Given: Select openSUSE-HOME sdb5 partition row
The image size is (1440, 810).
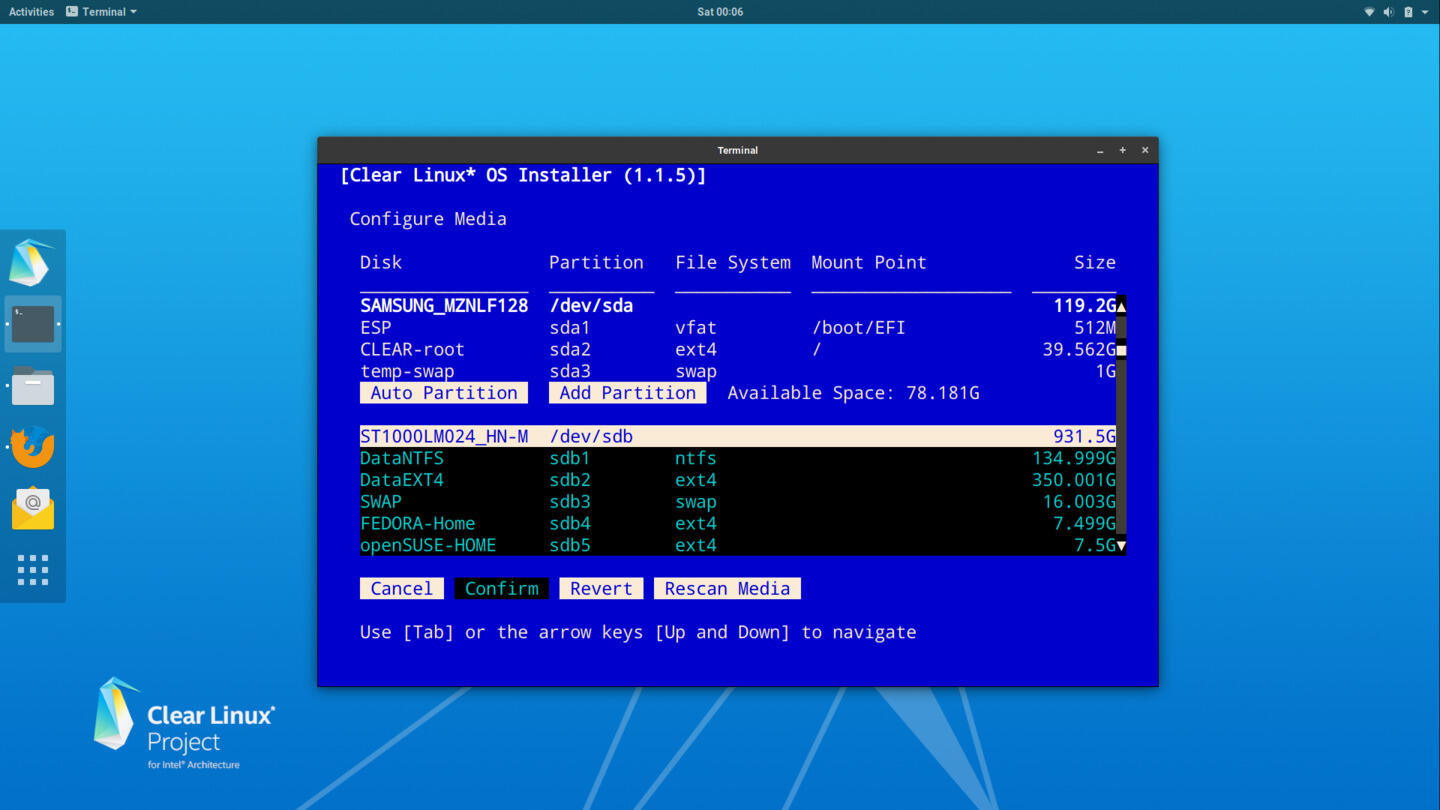Looking at the screenshot, I should point(738,546).
